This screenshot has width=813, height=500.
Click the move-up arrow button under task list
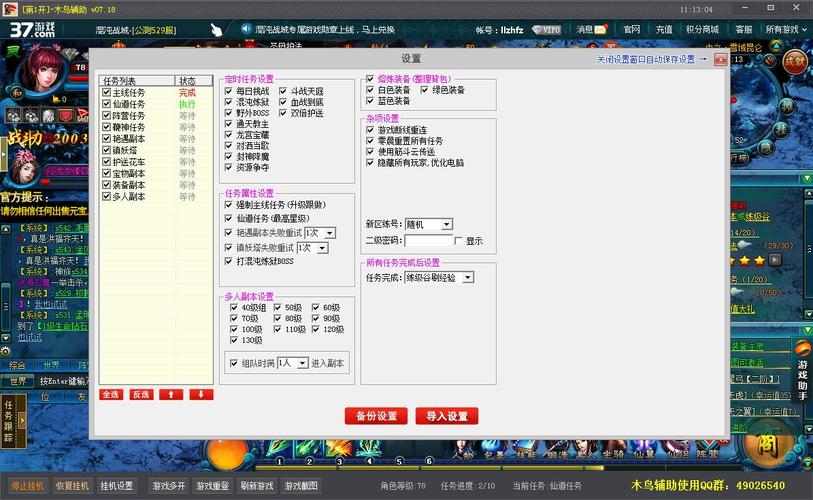pos(171,395)
